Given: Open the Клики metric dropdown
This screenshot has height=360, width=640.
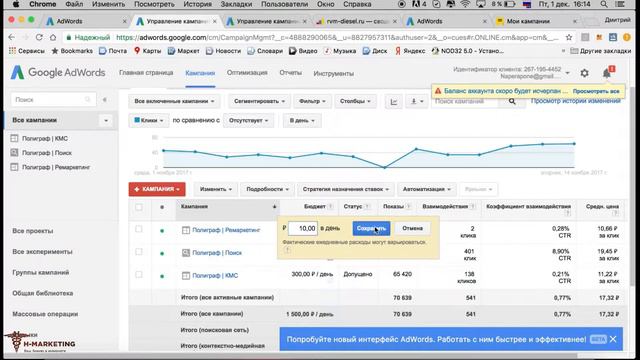Looking at the screenshot, I should point(149,120).
